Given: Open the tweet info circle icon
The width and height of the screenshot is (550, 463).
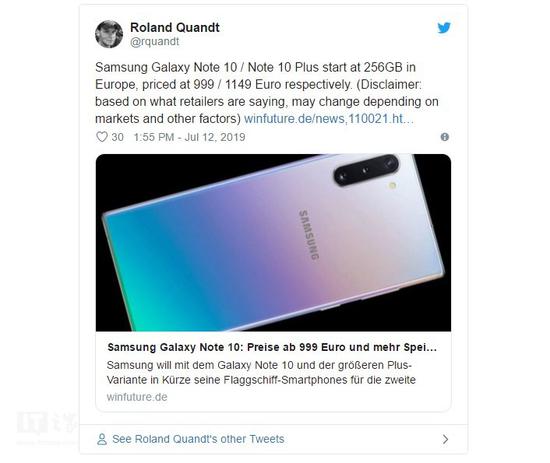Looking at the screenshot, I should 444,137.
